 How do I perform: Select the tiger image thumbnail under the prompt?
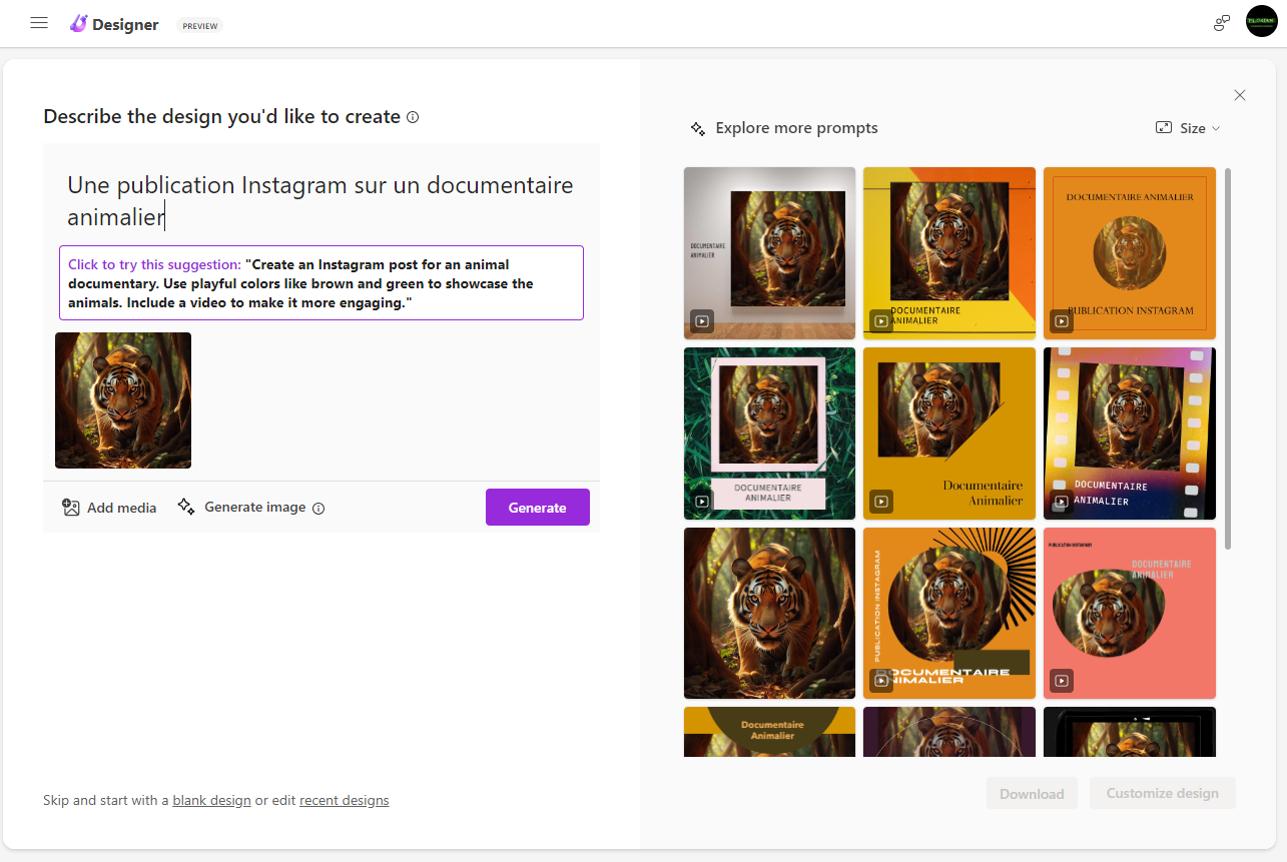[122, 400]
